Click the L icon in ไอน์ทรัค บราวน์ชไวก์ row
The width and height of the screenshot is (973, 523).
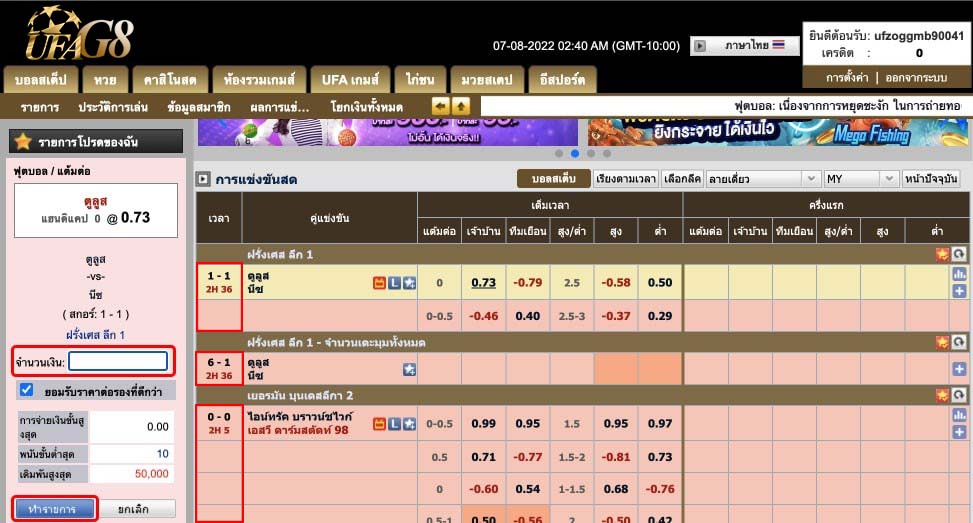(x=394, y=424)
